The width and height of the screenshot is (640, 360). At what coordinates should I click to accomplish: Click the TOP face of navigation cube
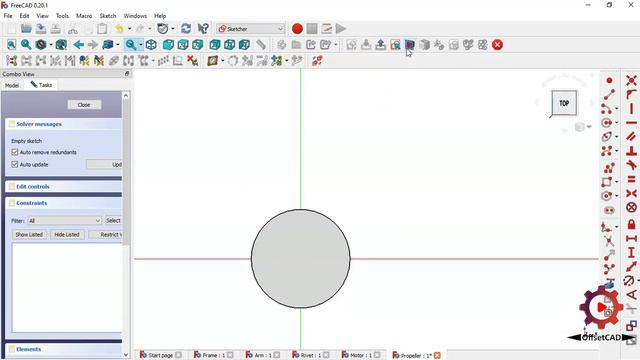coord(564,103)
